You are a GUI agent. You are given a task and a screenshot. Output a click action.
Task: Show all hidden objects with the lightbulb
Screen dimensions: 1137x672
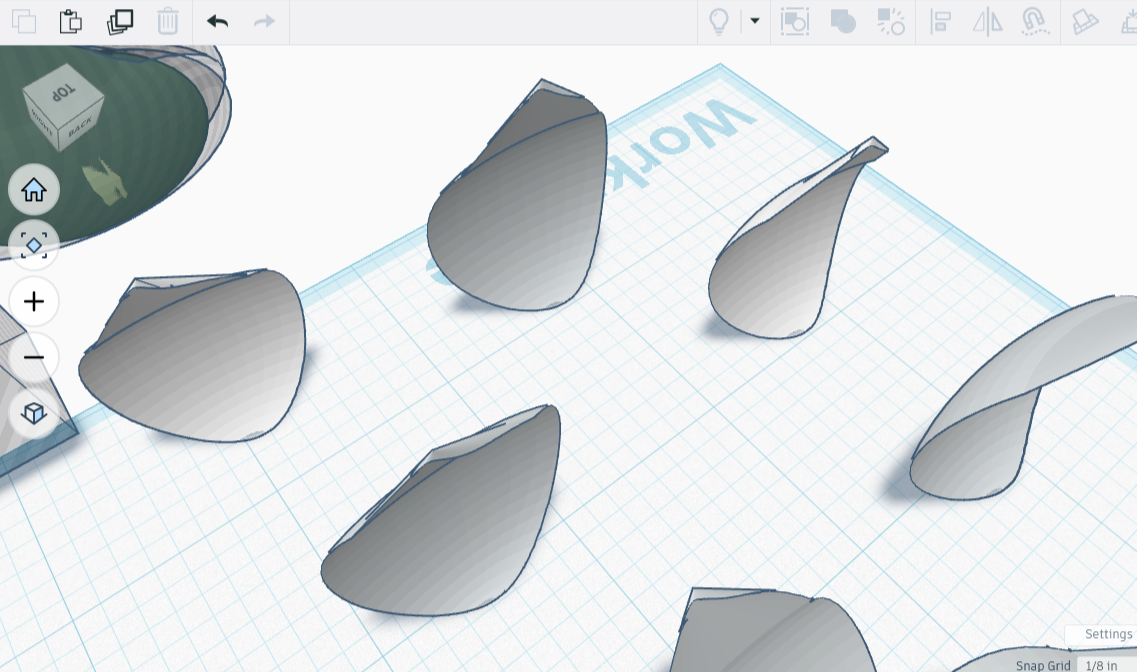[718, 22]
